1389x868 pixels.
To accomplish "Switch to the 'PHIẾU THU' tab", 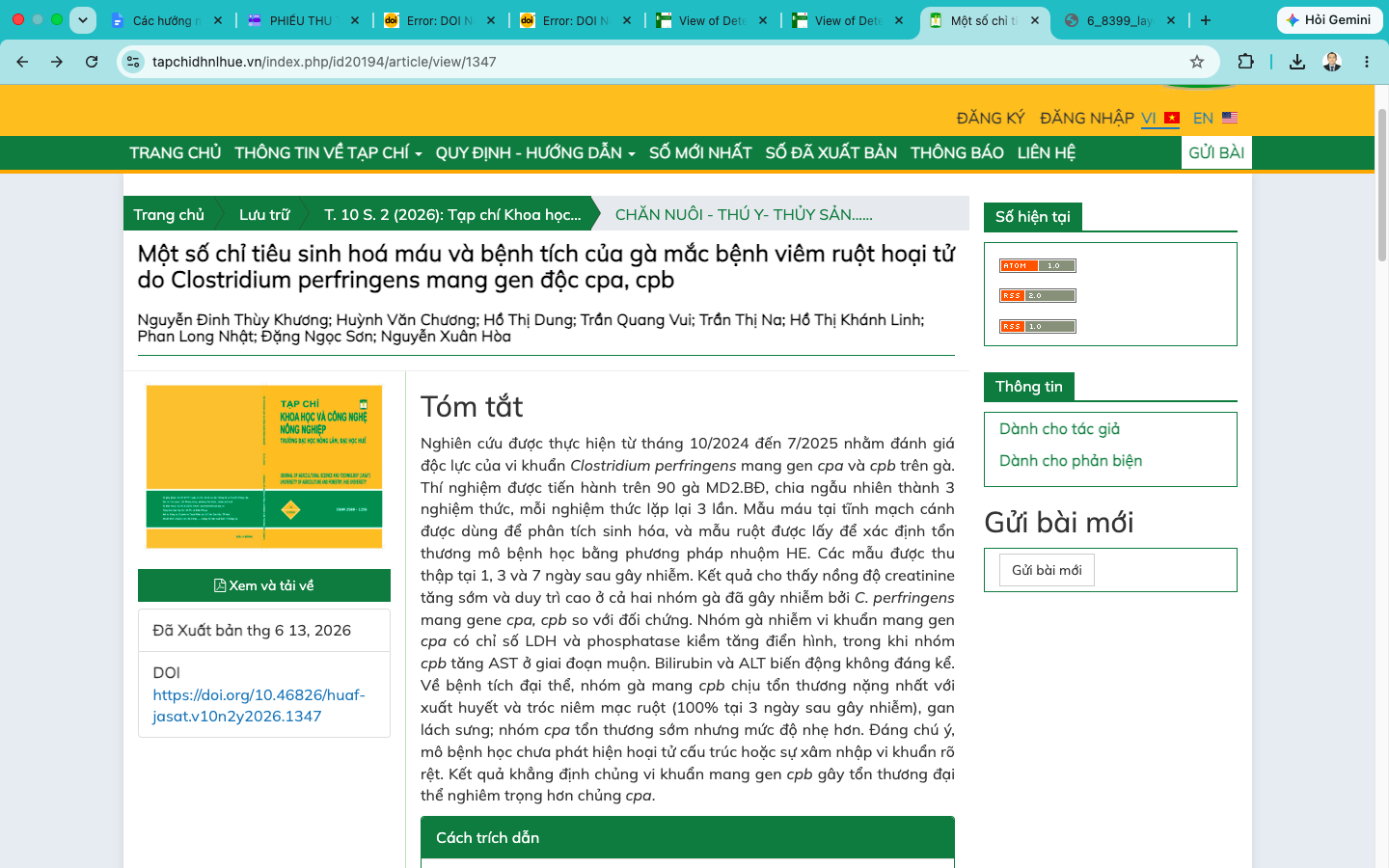I will coord(301,20).
